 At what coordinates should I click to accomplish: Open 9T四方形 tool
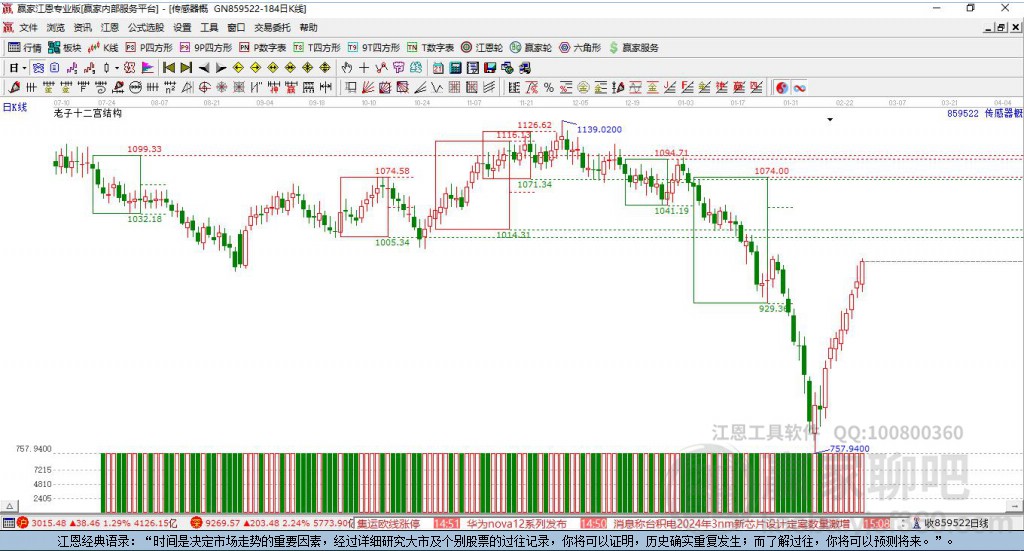(374, 48)
